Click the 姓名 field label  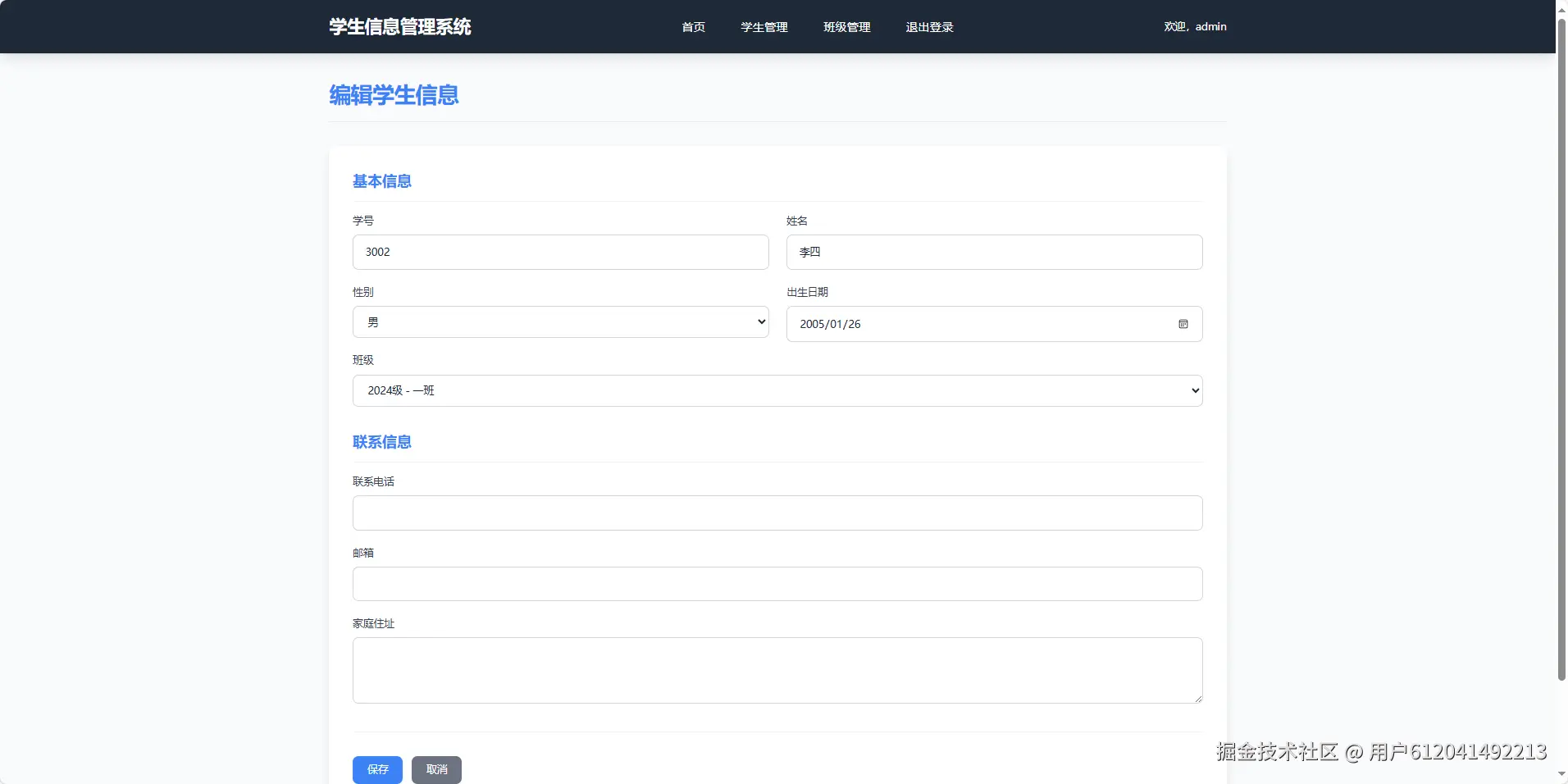click(x=797, y=221)
